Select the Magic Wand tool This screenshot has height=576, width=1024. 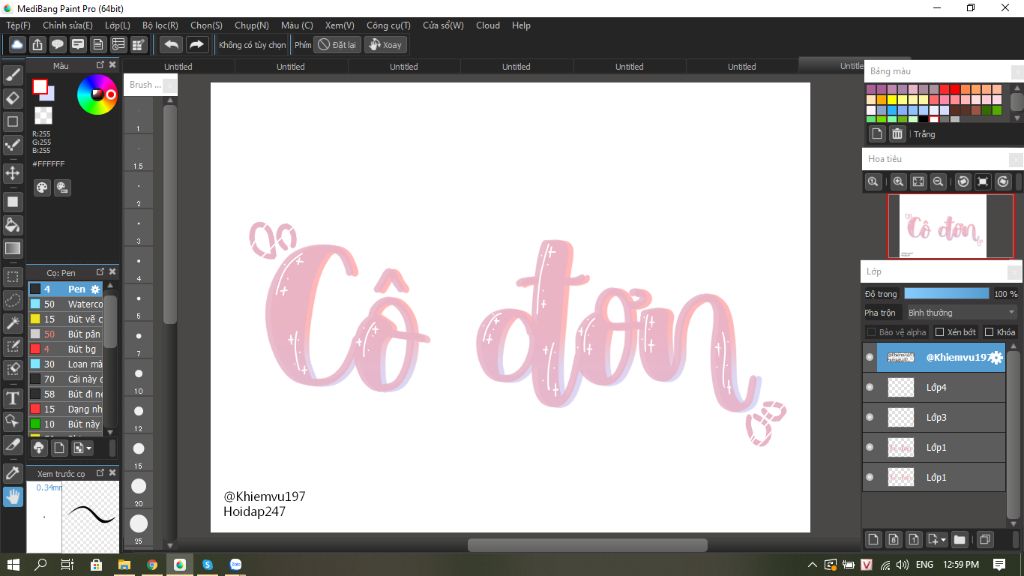coord(12,323)
